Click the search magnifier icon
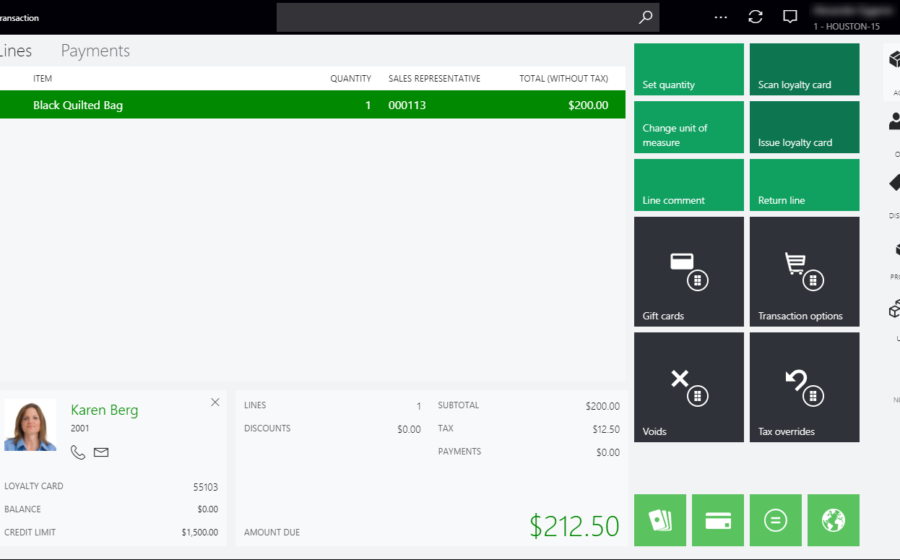The height and width of the screenshot is (560, 900). tap(646, 17)
